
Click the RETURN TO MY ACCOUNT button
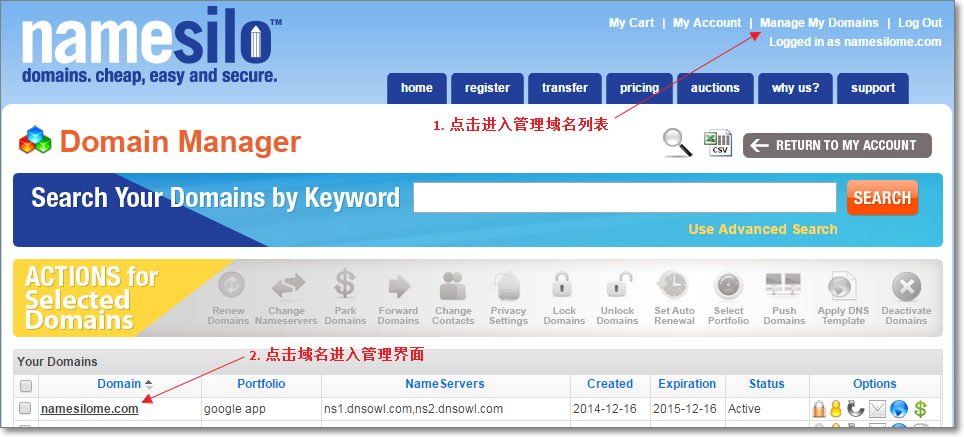837,145
